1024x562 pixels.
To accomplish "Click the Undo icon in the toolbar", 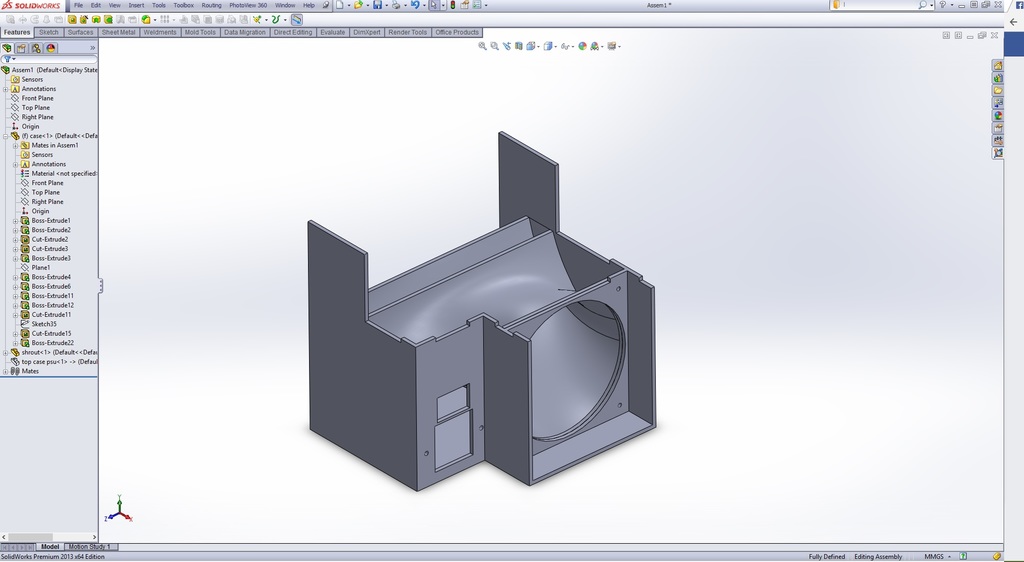I will pos(414,5).
